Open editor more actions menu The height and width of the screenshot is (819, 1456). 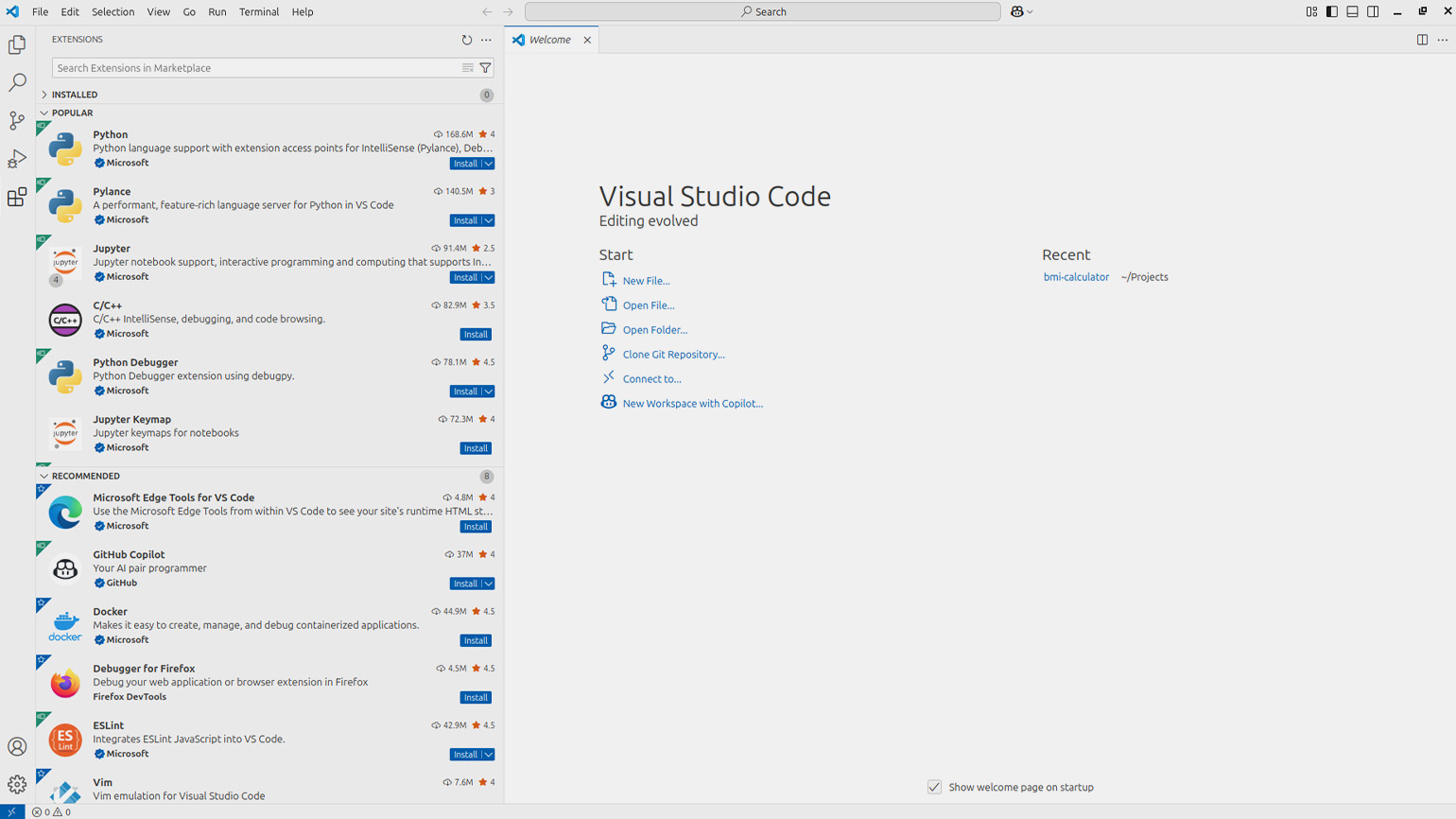pos(1443,40)
